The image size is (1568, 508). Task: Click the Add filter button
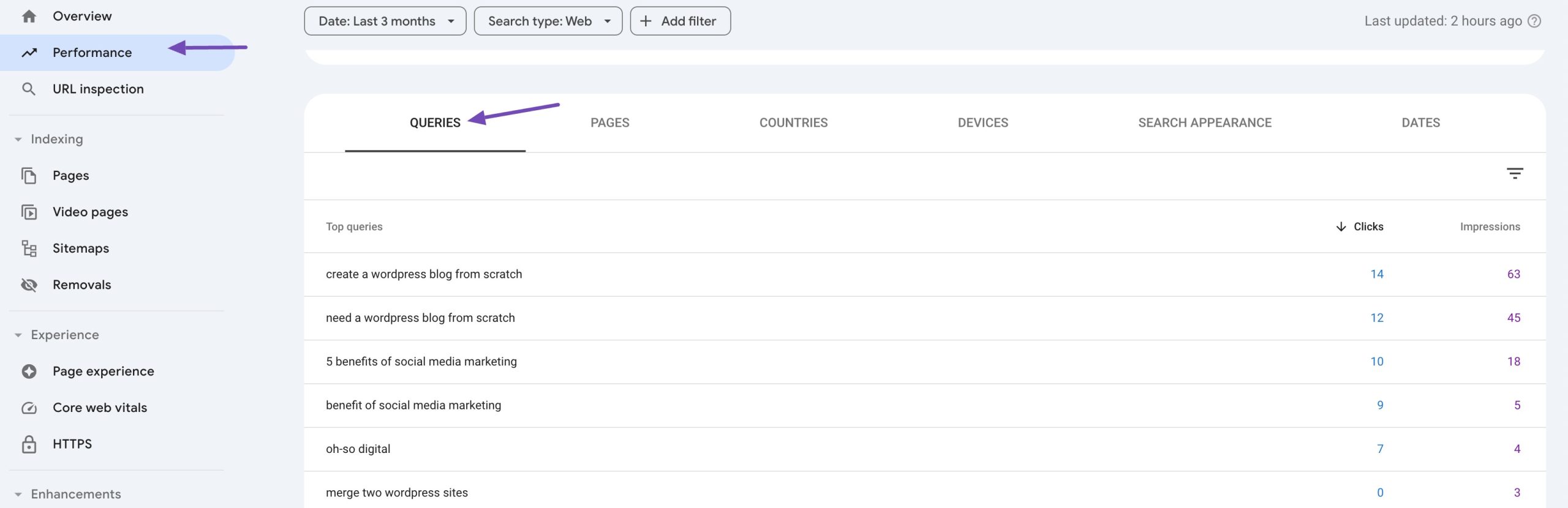click(x=680, y=21)
